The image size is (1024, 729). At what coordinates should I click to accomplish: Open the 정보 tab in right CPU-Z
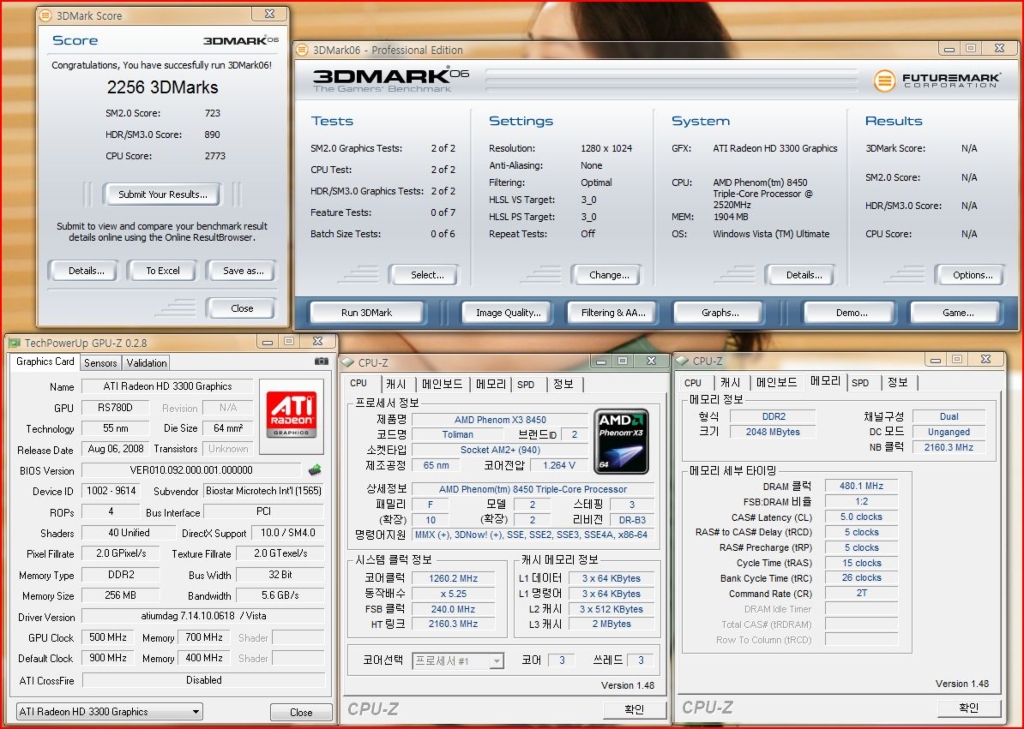[897, 383]
